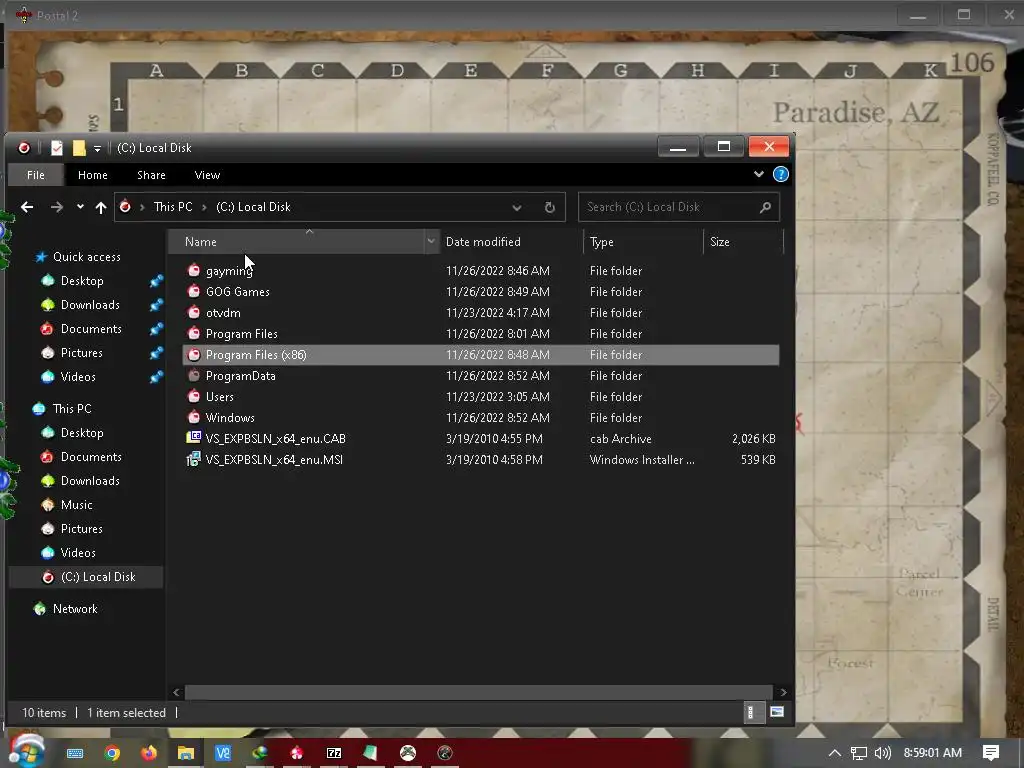Open Music under This PC
1024x768 pixels.
tap(76, 505)
